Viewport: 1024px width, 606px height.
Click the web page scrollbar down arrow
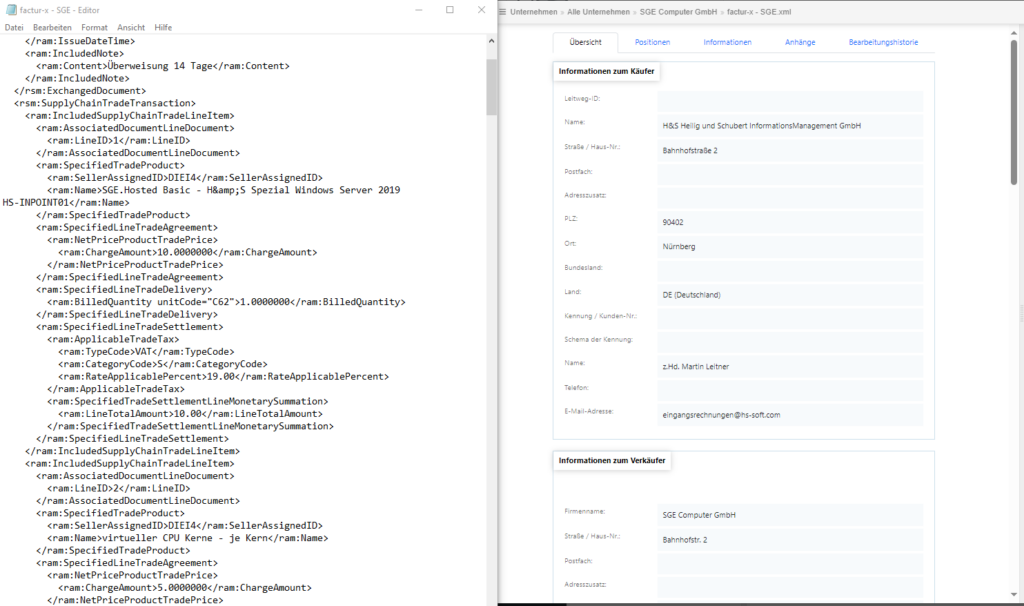[x=1014, y=594]
